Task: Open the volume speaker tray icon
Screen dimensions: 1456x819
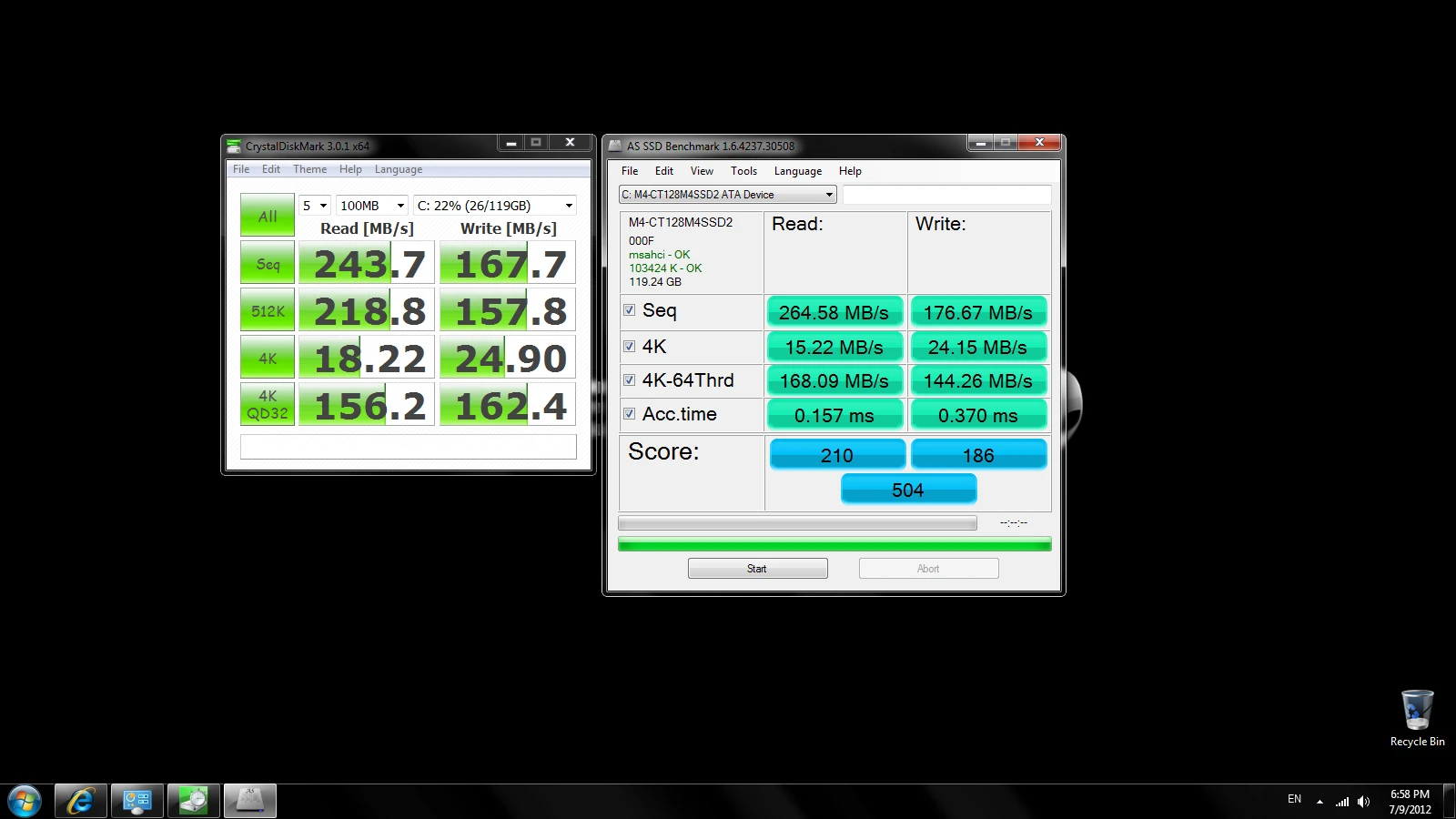Action: coord(1363,802)
